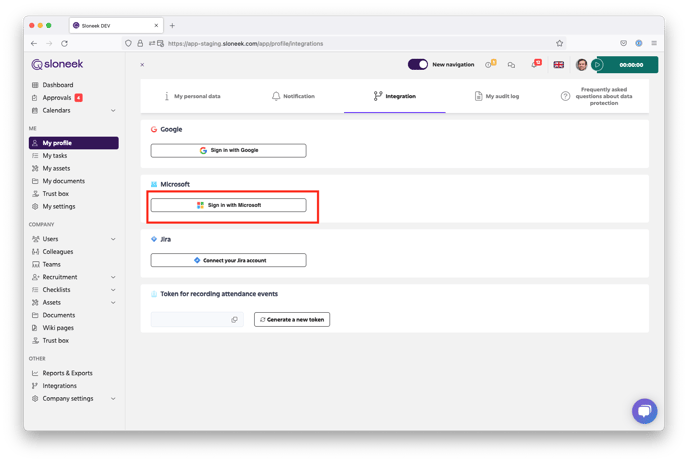The height and width of the screenshot is (462, 688).
Task: Switch to the My personal data tab
Action: [x=192, y=96]
